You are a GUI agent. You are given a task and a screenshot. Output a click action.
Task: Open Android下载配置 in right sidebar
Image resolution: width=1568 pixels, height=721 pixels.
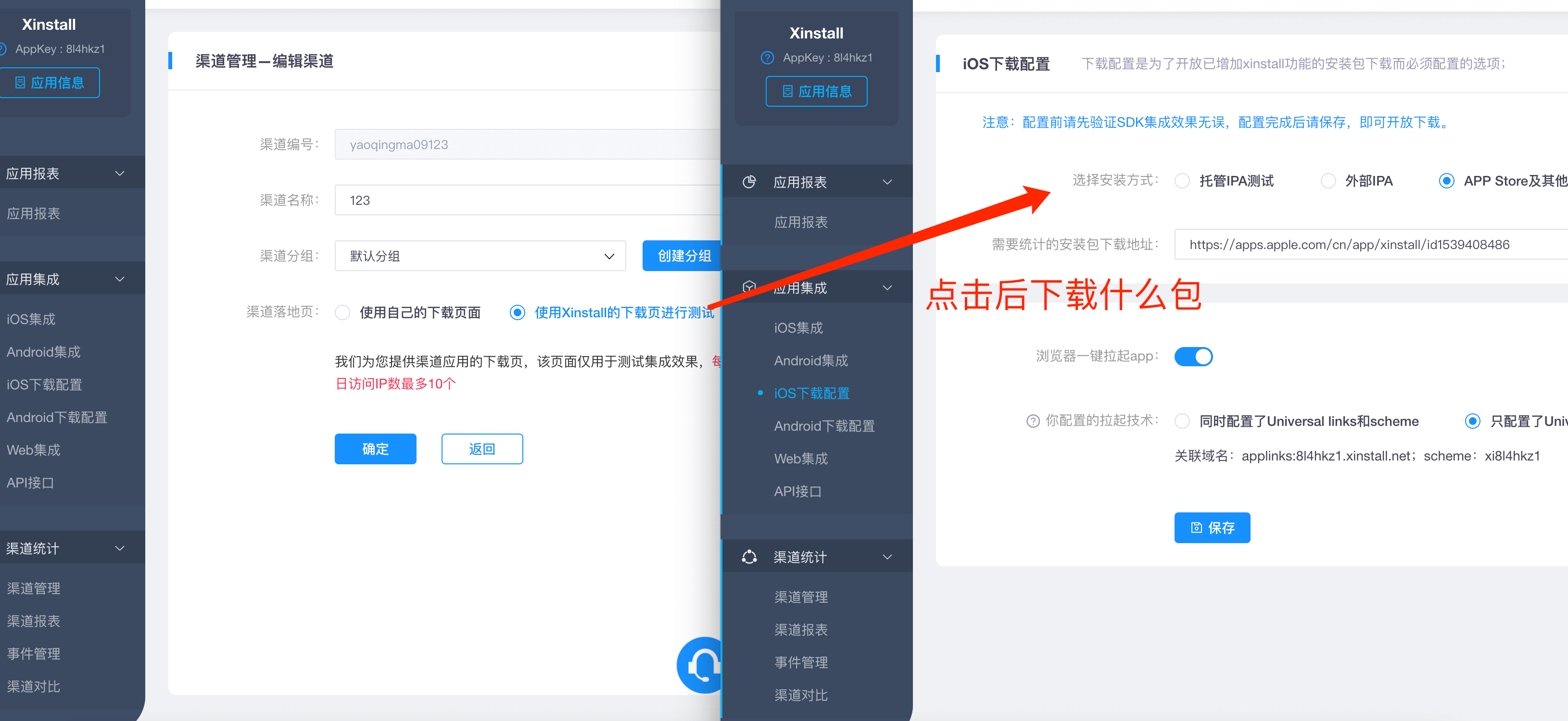tap(824, 426)
